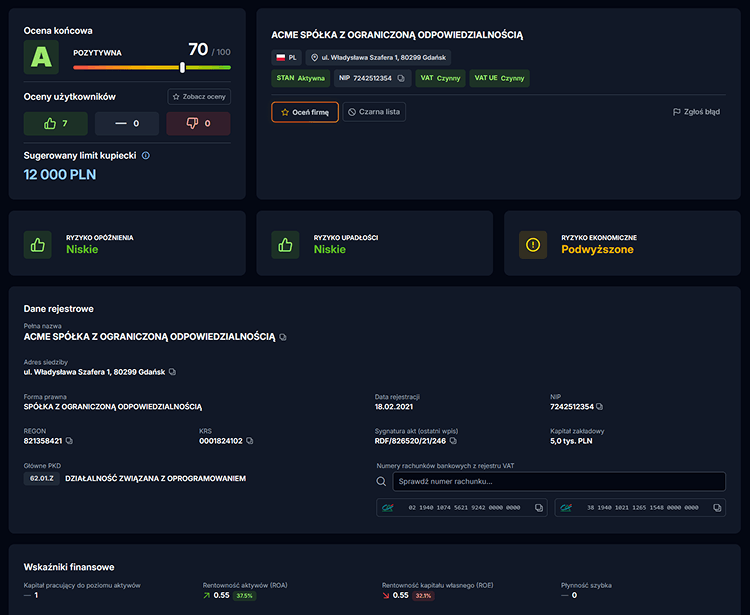Click thumbs-up icon of Ryzyko upadłości card
This screenshot has height=615, width=750.
tap(286, 245)
